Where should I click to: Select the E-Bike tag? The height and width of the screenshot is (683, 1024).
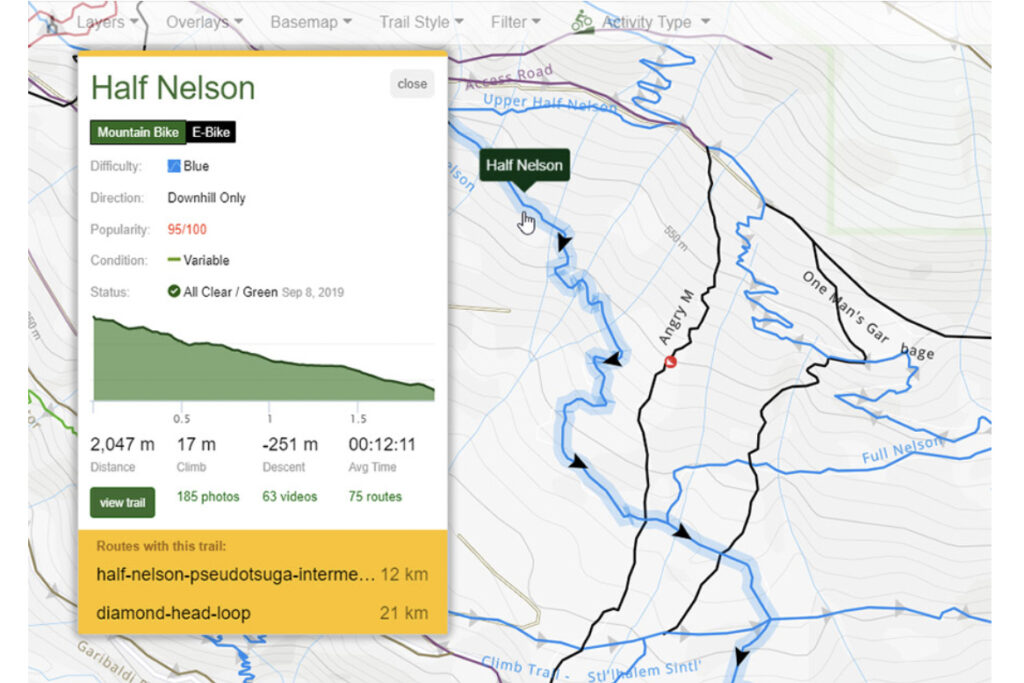[x=211, y=132]
